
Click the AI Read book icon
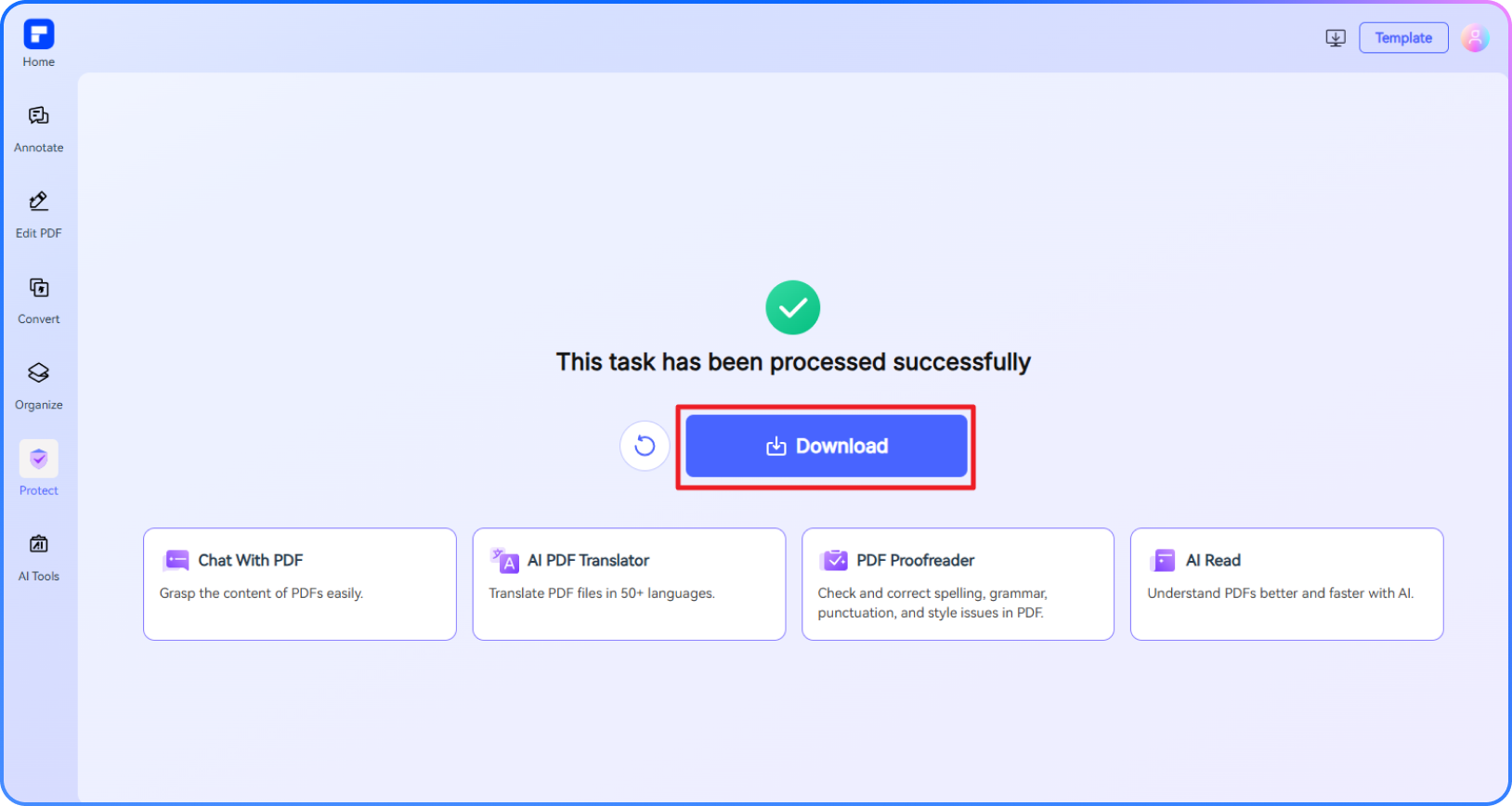pyautogui.click(x=1163, y=560)
